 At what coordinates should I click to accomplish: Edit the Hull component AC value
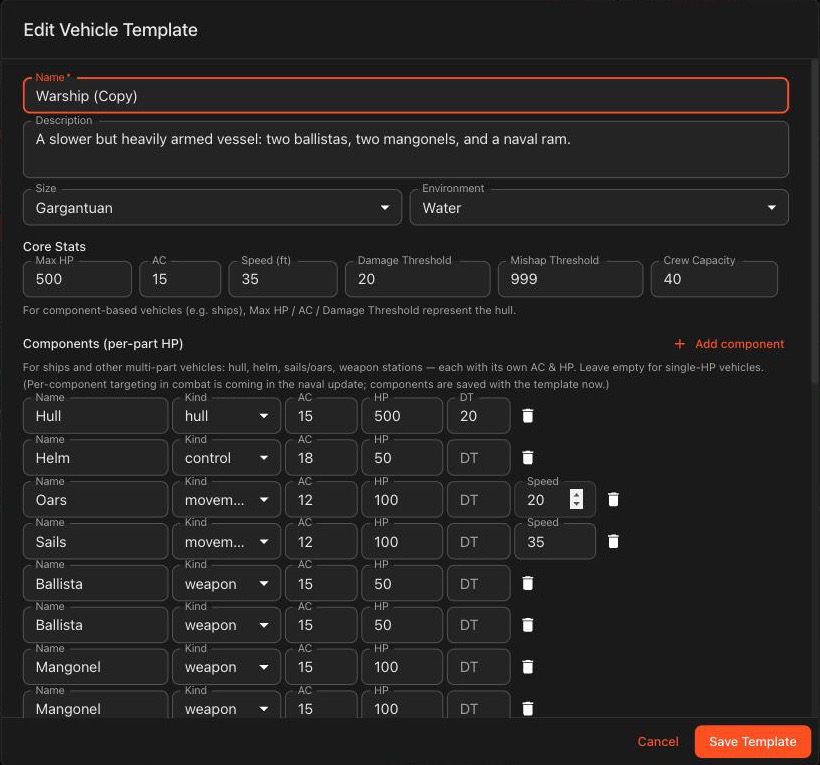click(x=321, y=416)
